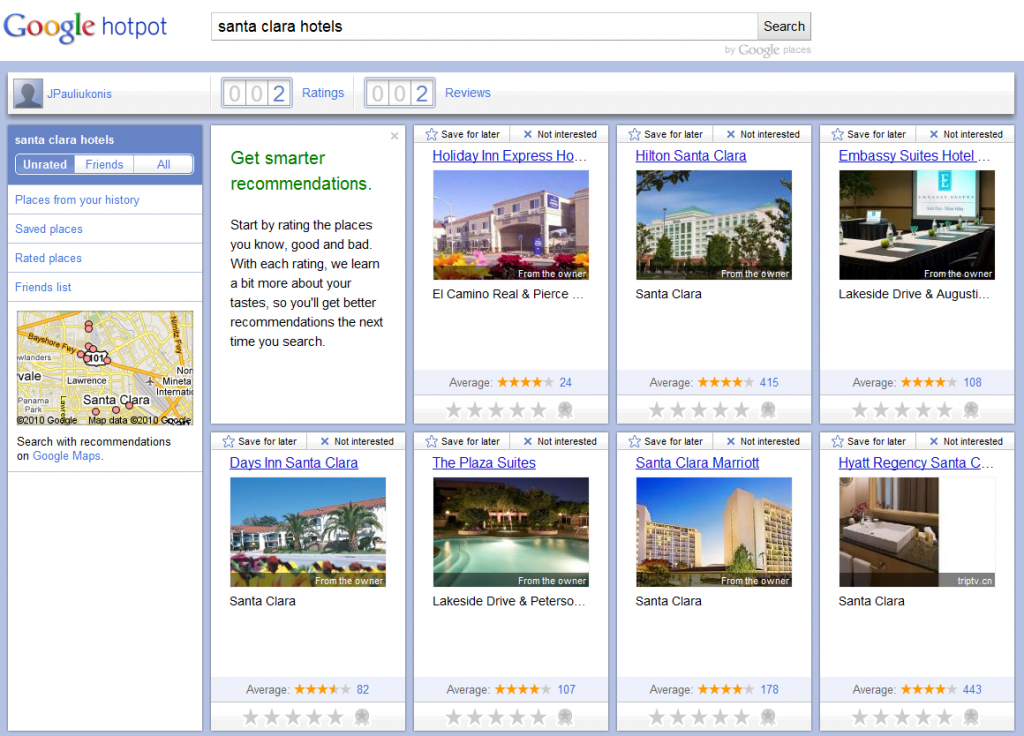Click the Save for later star on Embassy Suites card
The image size is (1024, 736).
point(837,134)
